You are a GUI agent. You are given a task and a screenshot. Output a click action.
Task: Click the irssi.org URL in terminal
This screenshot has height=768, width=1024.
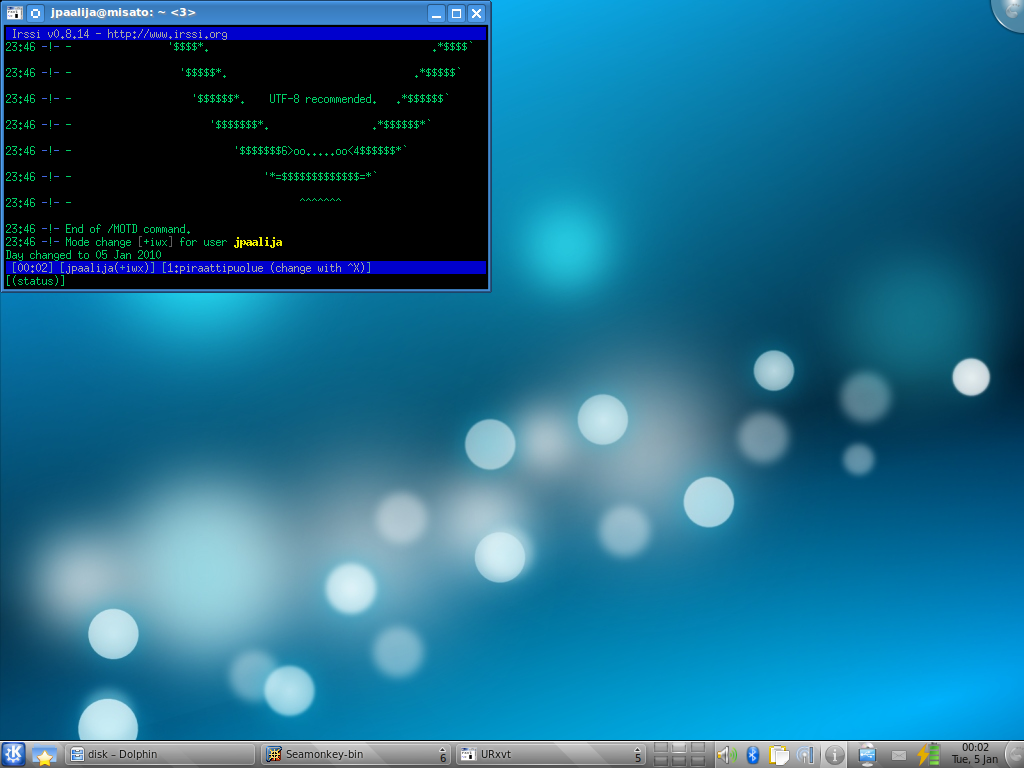[x=167, y=34]
